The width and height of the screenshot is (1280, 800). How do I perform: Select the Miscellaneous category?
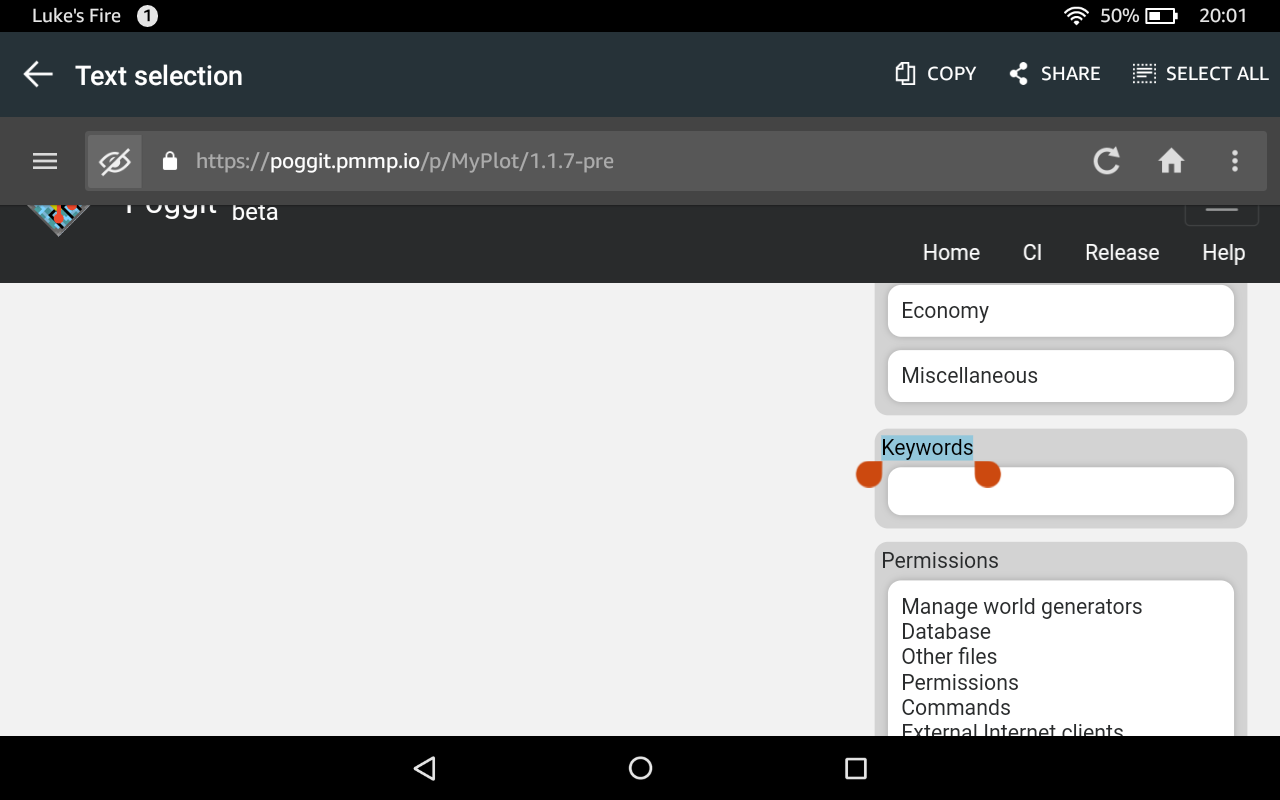[x=1061, y=376]
